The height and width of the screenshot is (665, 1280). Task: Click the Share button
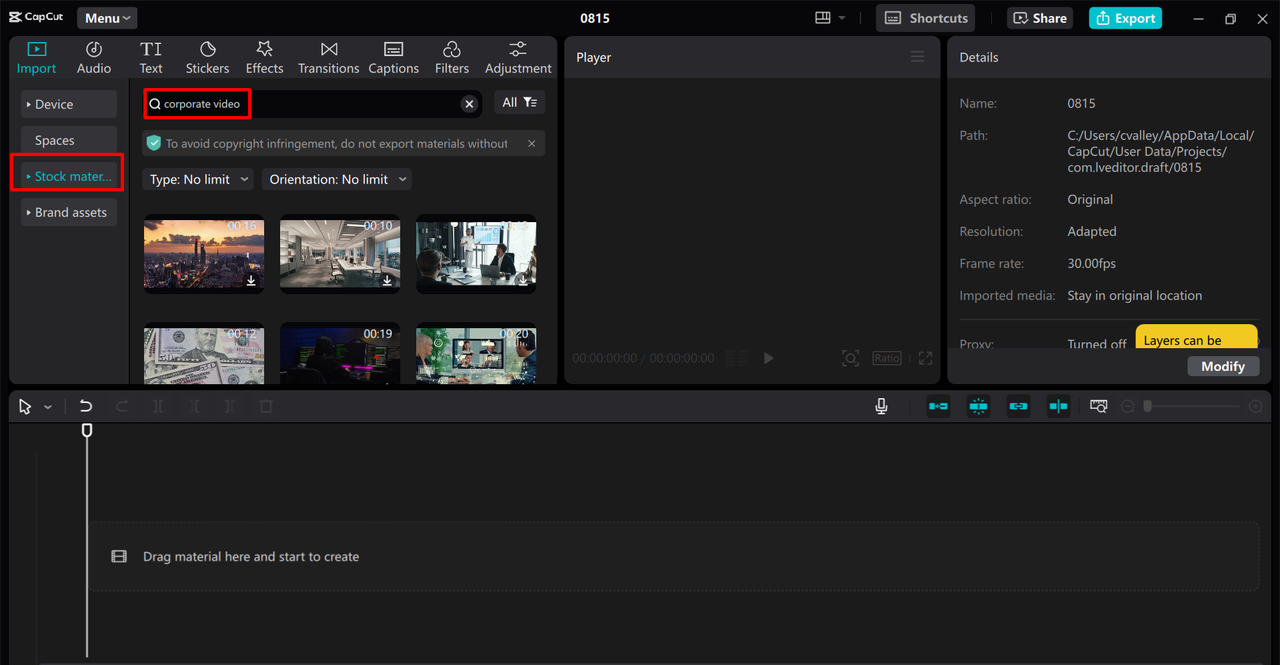pyautogui.click(x=1039, y=18)
